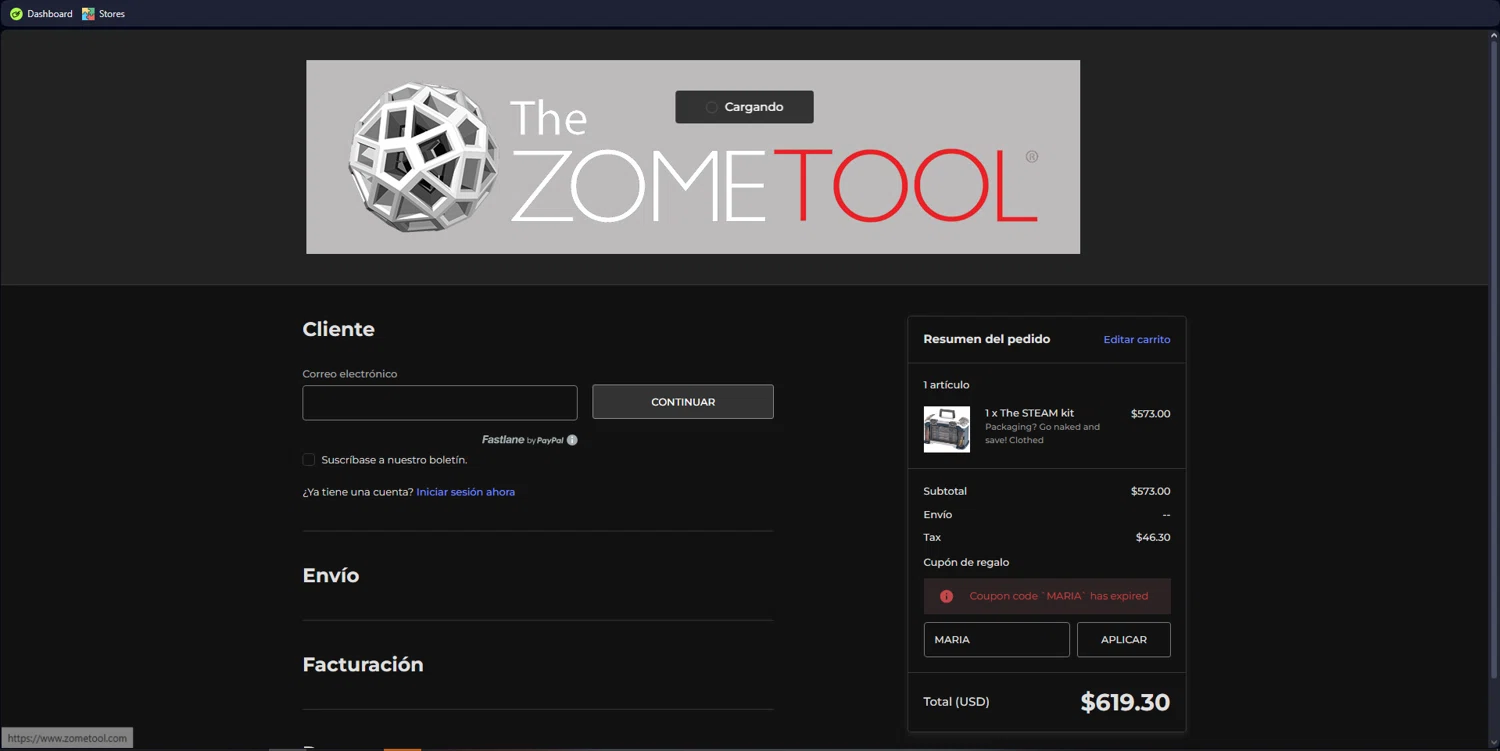Viewport: 1500px width, 751px height.
Task: Click the Cargando loading indicator
Action: pos(744,107)
